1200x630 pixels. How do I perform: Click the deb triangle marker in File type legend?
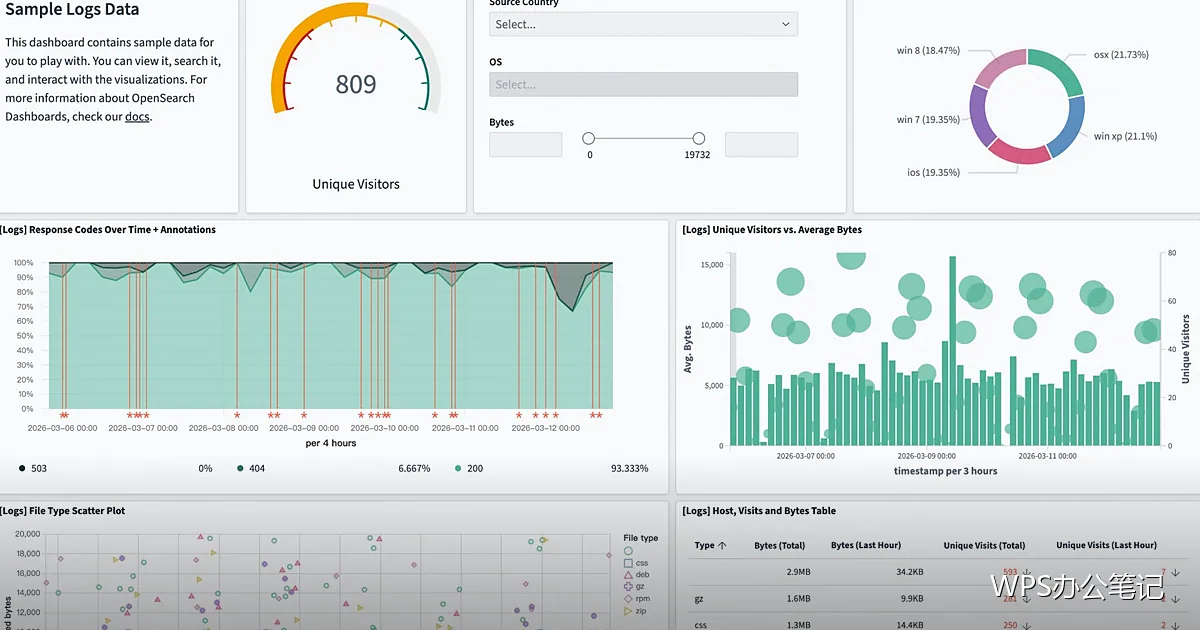tap(628, 575)
